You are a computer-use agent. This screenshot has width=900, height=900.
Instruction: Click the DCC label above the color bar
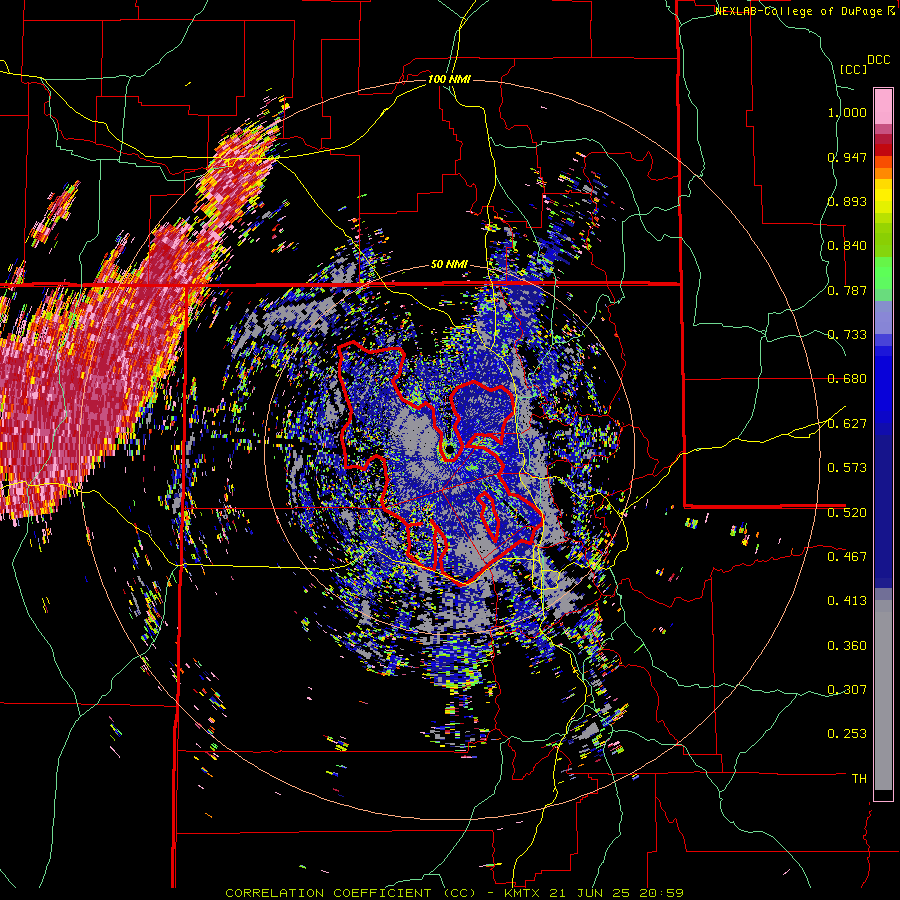[x=878, y=60]
